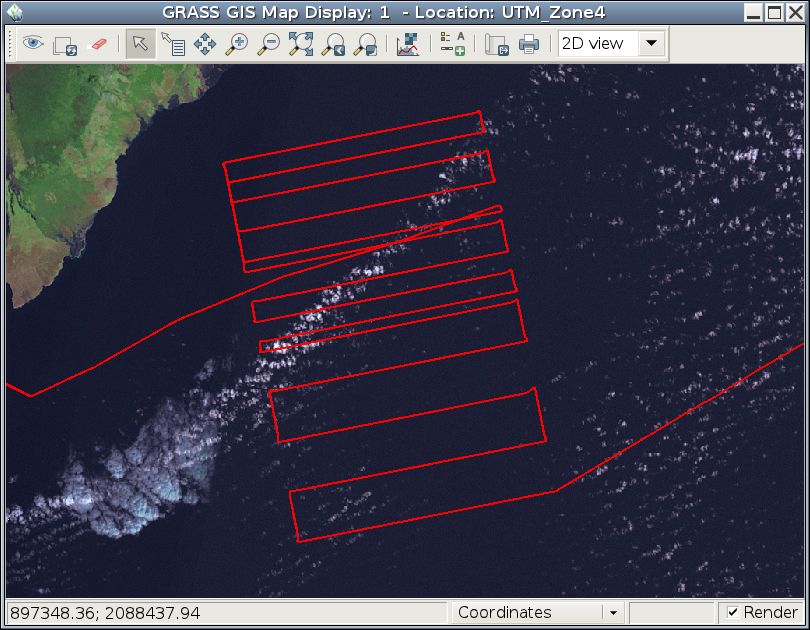Click the Print display printer icon
This screenshot has width=810, height=630.
coord(529,44)
